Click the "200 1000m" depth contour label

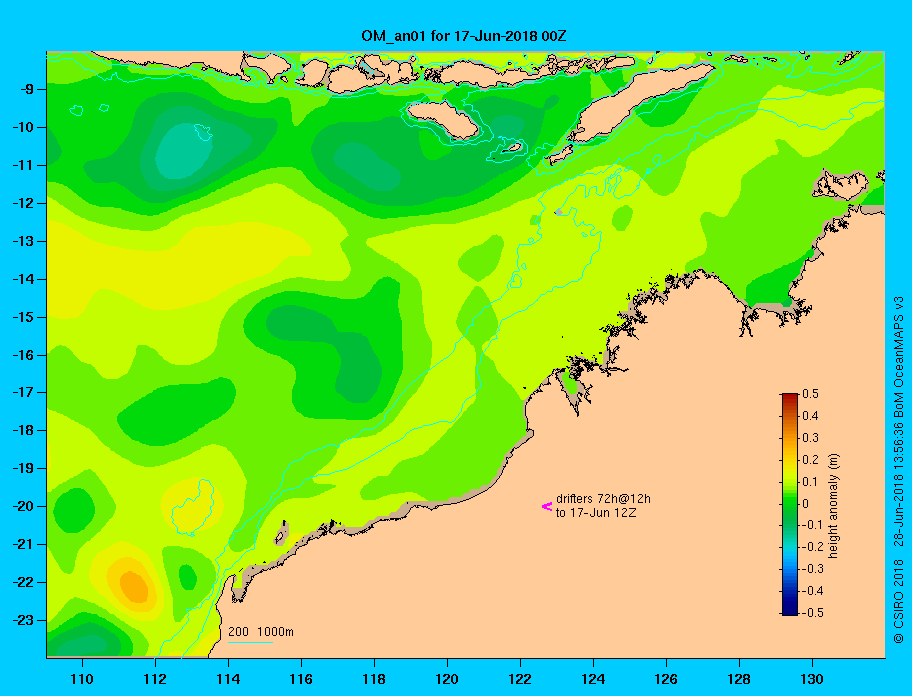click(261, 631)
